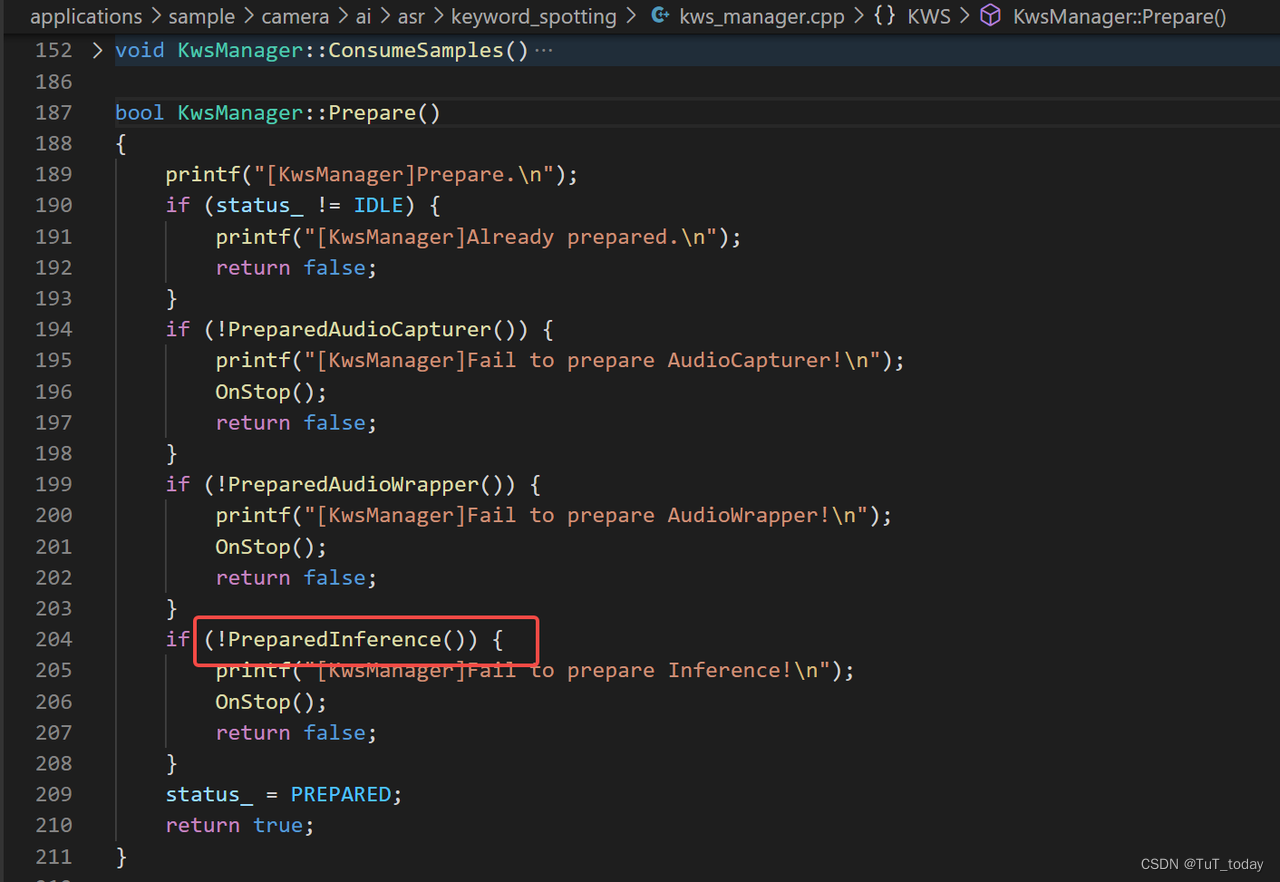The height and width of the screenshot is (882, 1280).
Task: Click "Fail to prepare AudioCapturer" string
Action: click(x=591, y=360)
